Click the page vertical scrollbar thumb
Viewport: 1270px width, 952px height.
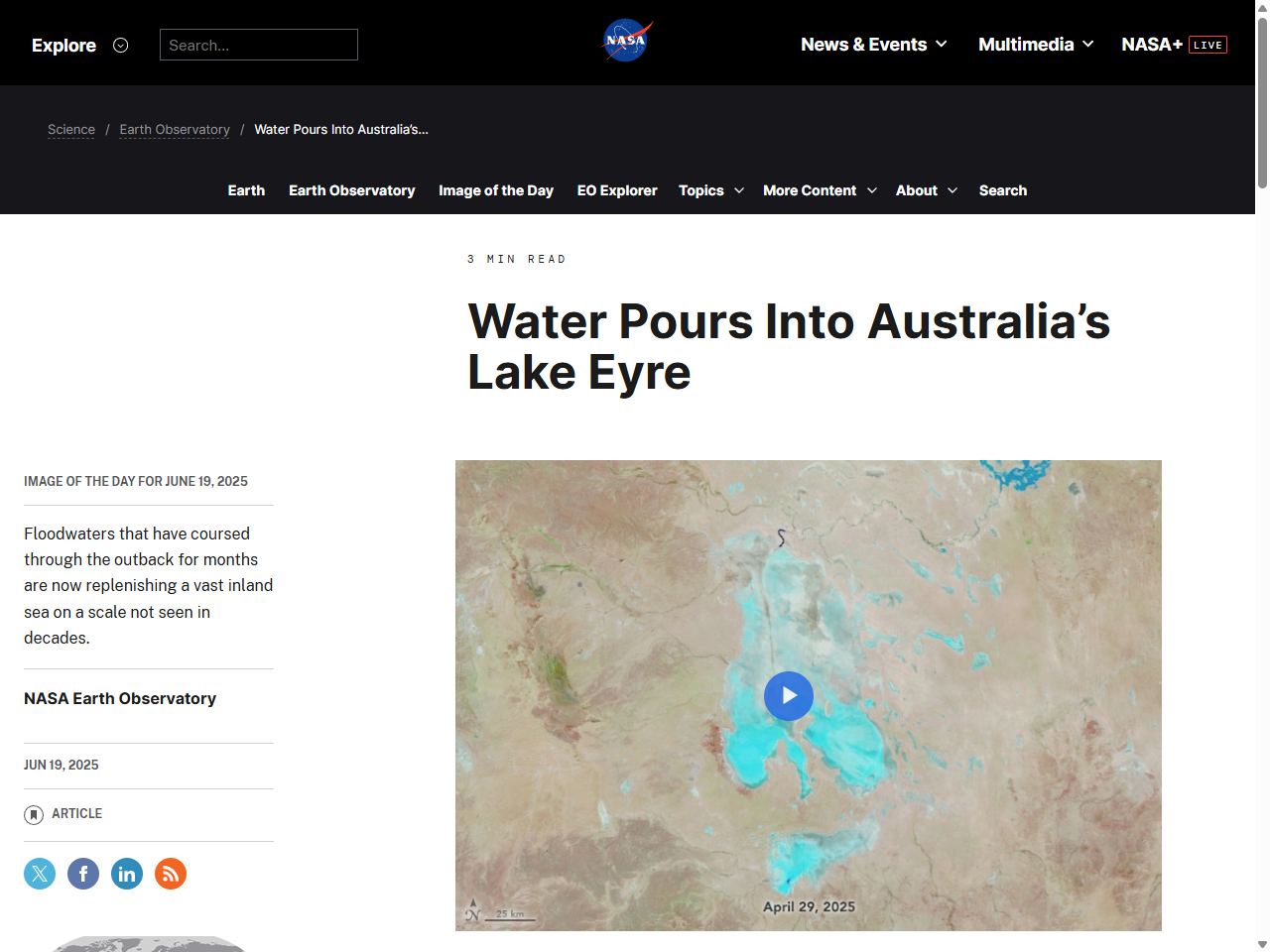(x=1262, y=102)
